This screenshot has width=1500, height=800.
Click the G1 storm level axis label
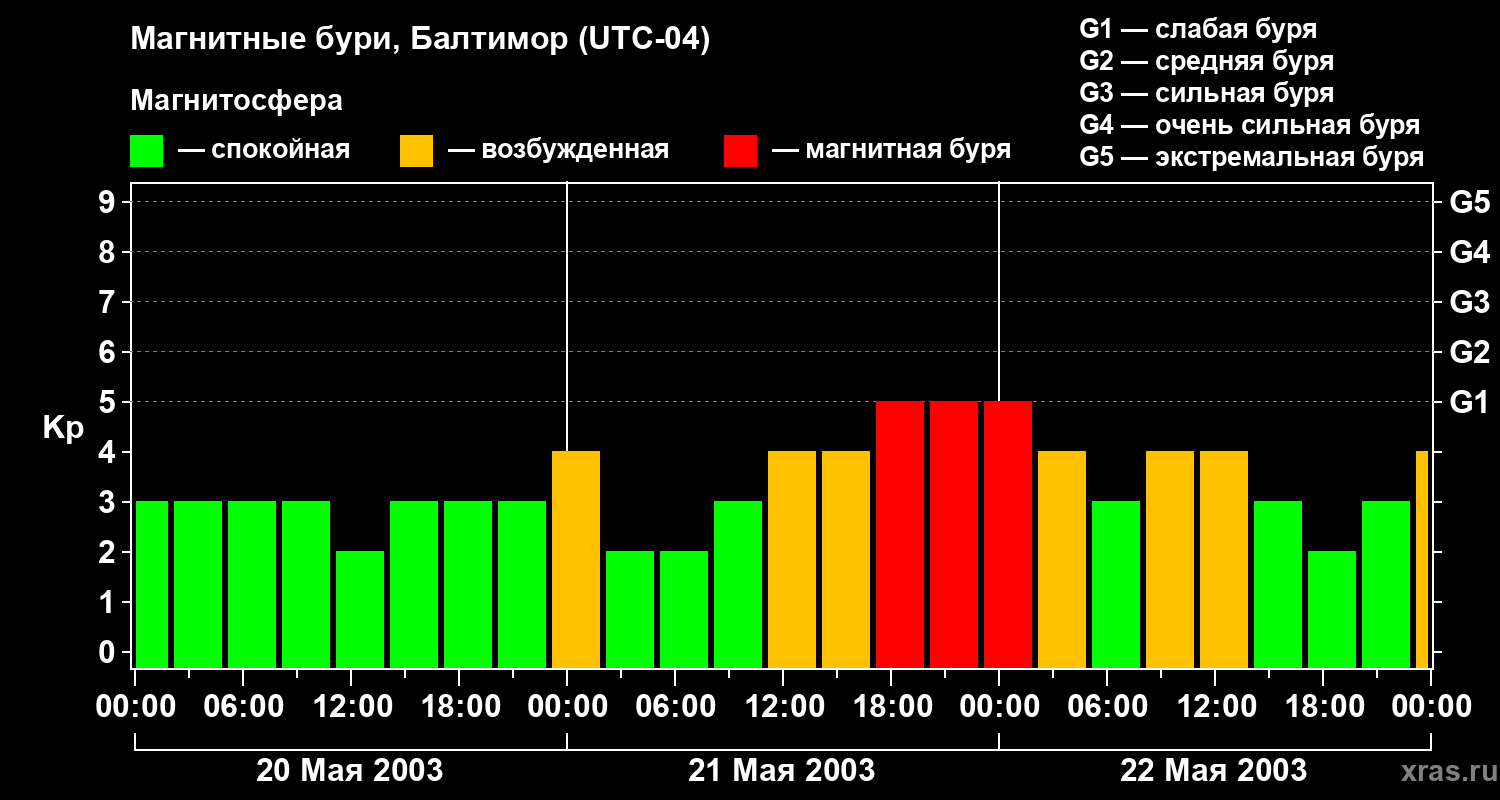1468,402
